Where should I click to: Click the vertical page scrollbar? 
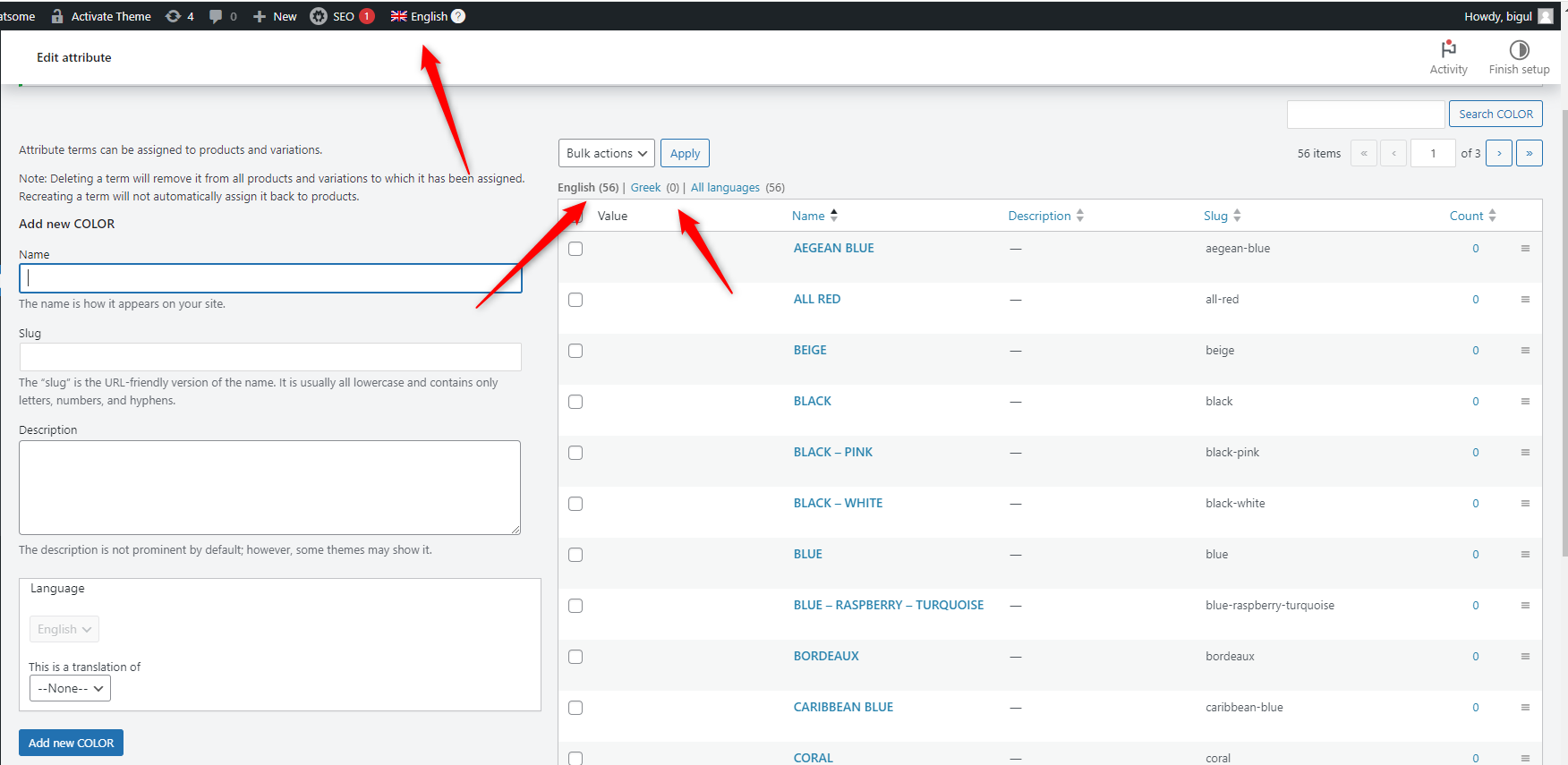coord(1564,331)
